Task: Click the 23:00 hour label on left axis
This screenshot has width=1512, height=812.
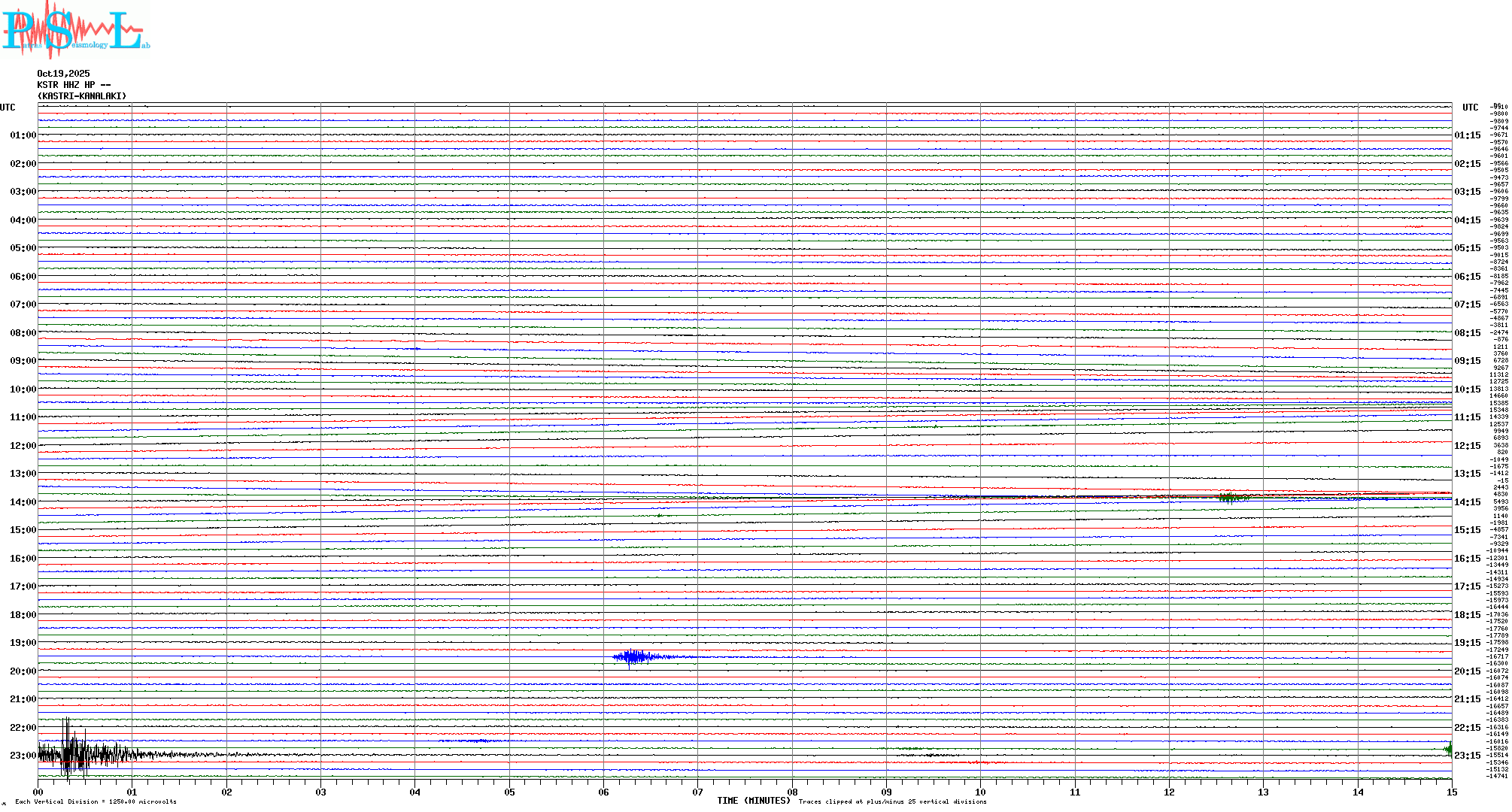Action: pyautogui.click(x=23, y=756)
